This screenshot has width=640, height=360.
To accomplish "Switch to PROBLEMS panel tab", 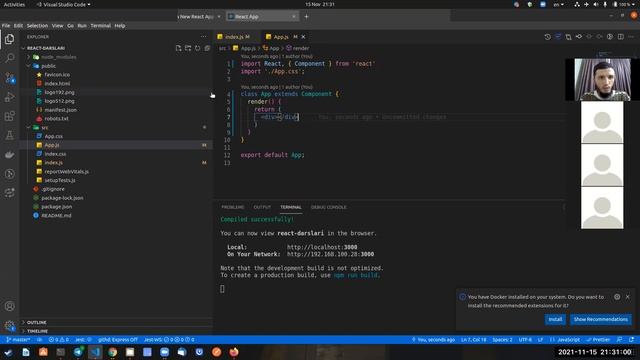I will click(232, 207).
